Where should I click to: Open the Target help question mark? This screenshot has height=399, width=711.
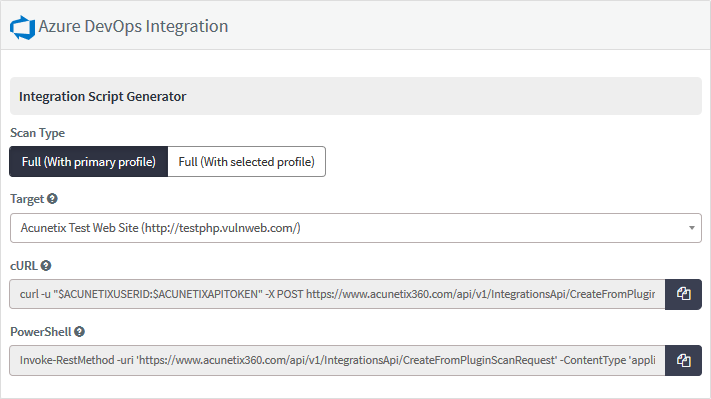pos(52,199)
